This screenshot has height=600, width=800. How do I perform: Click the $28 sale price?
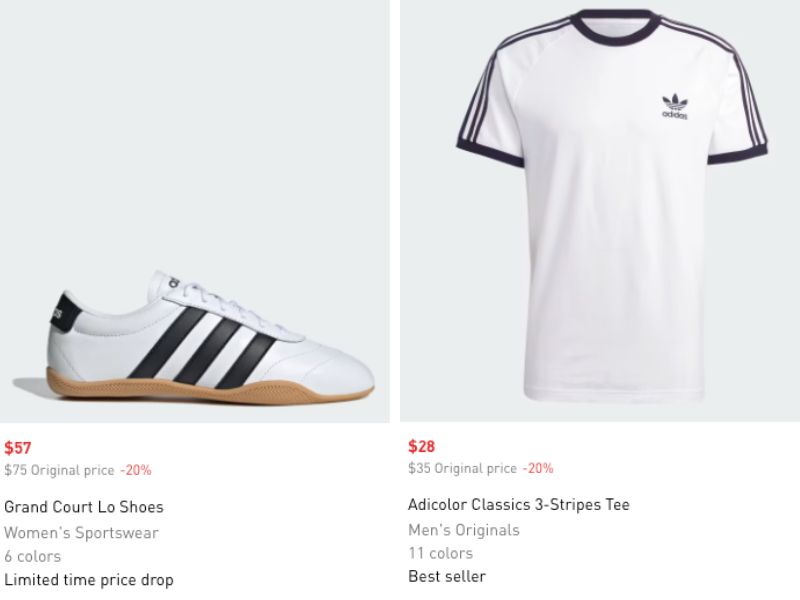pos(422,447)
